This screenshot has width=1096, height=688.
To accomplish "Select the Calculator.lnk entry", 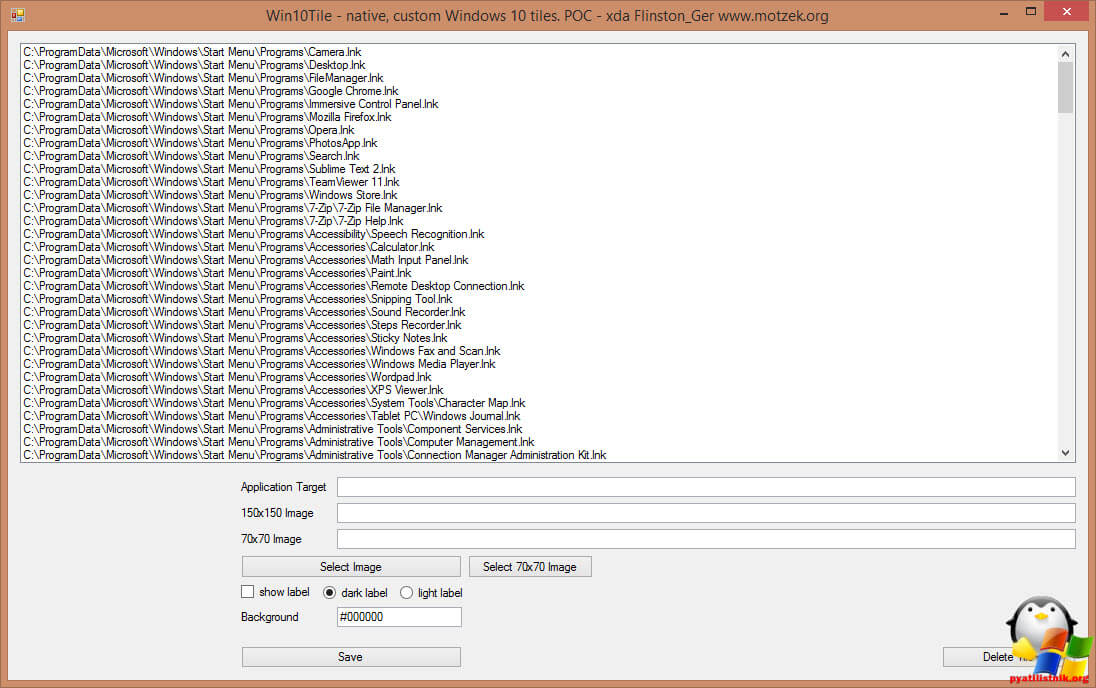I will 229,247.
